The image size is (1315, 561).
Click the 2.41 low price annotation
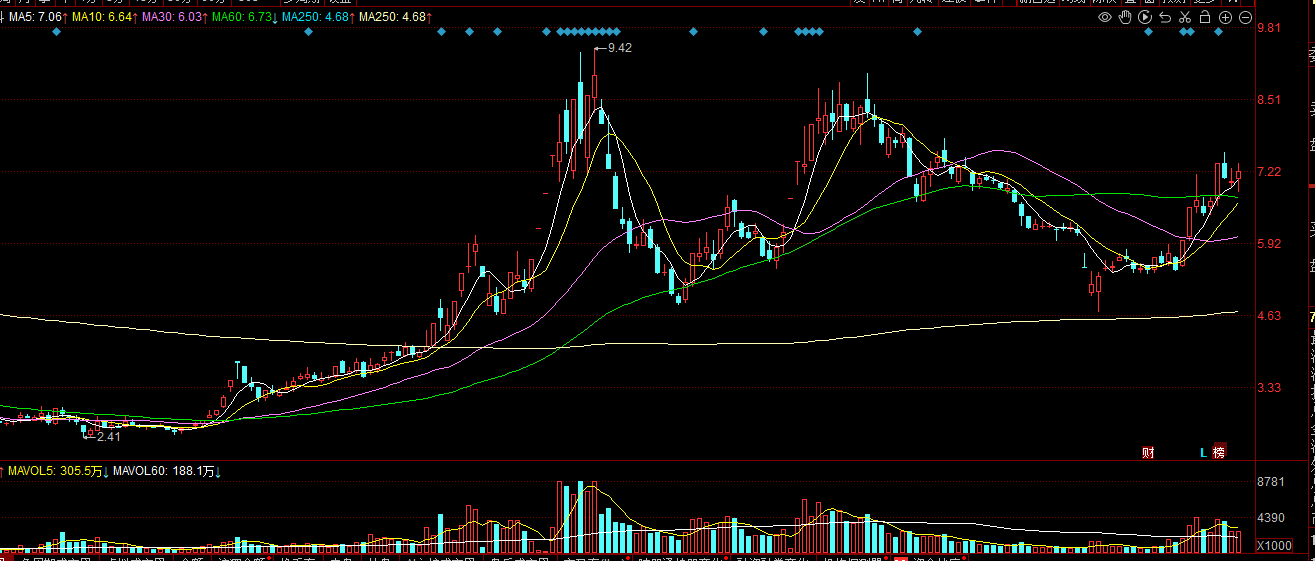click(x=108, y=436)
